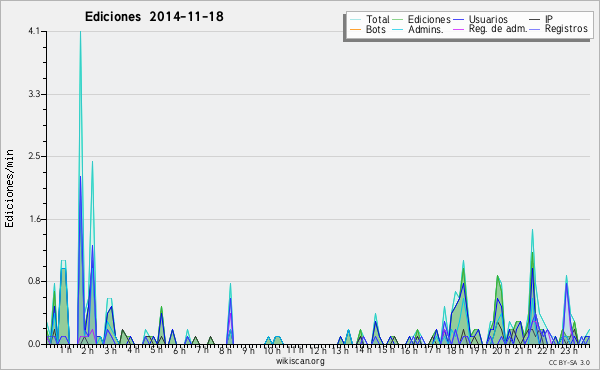Click the Total legend color line
Viewport: 600px width, 370px height.
click(x=355, y=20)
